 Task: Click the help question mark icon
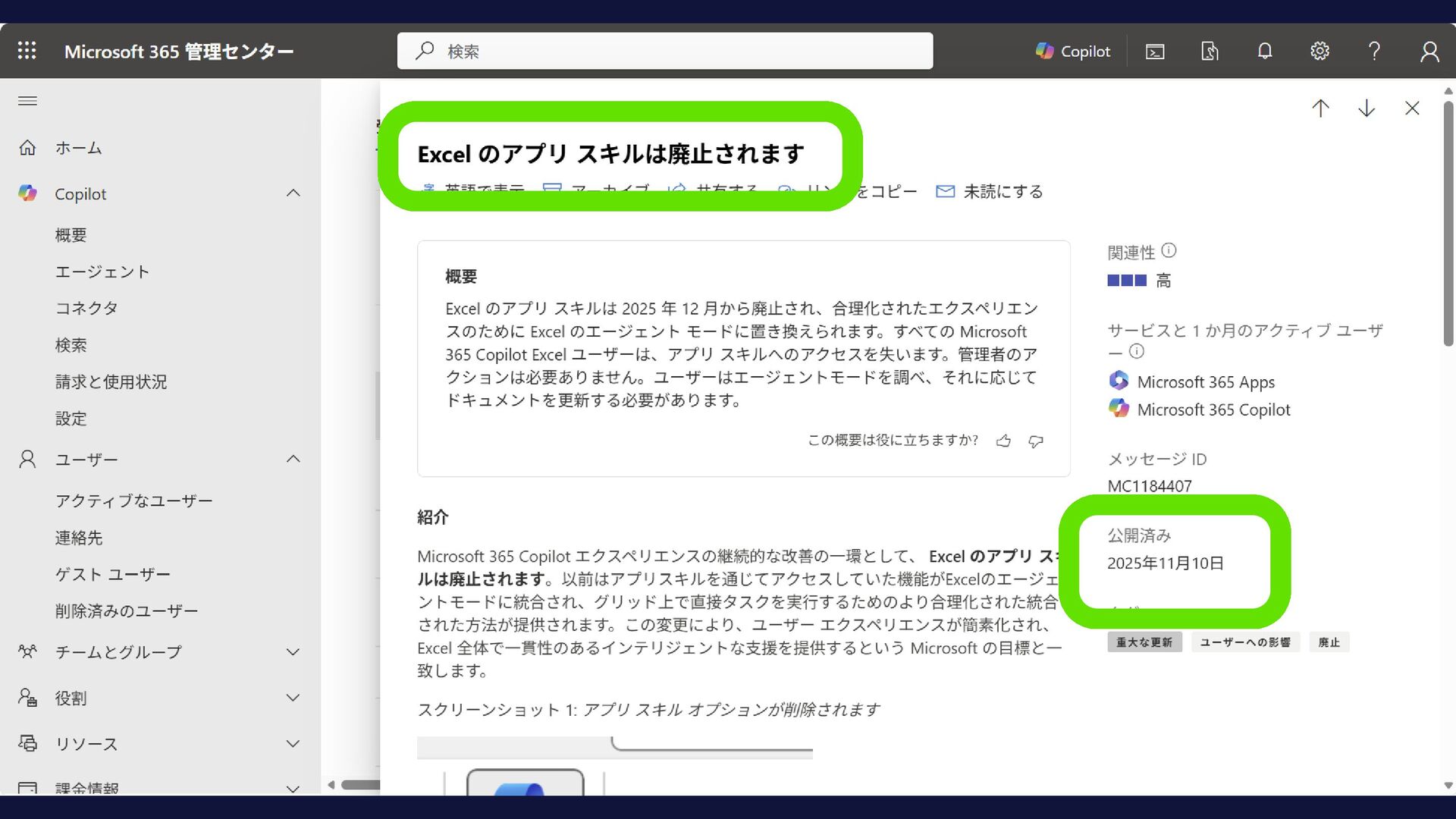(1374, 51)
